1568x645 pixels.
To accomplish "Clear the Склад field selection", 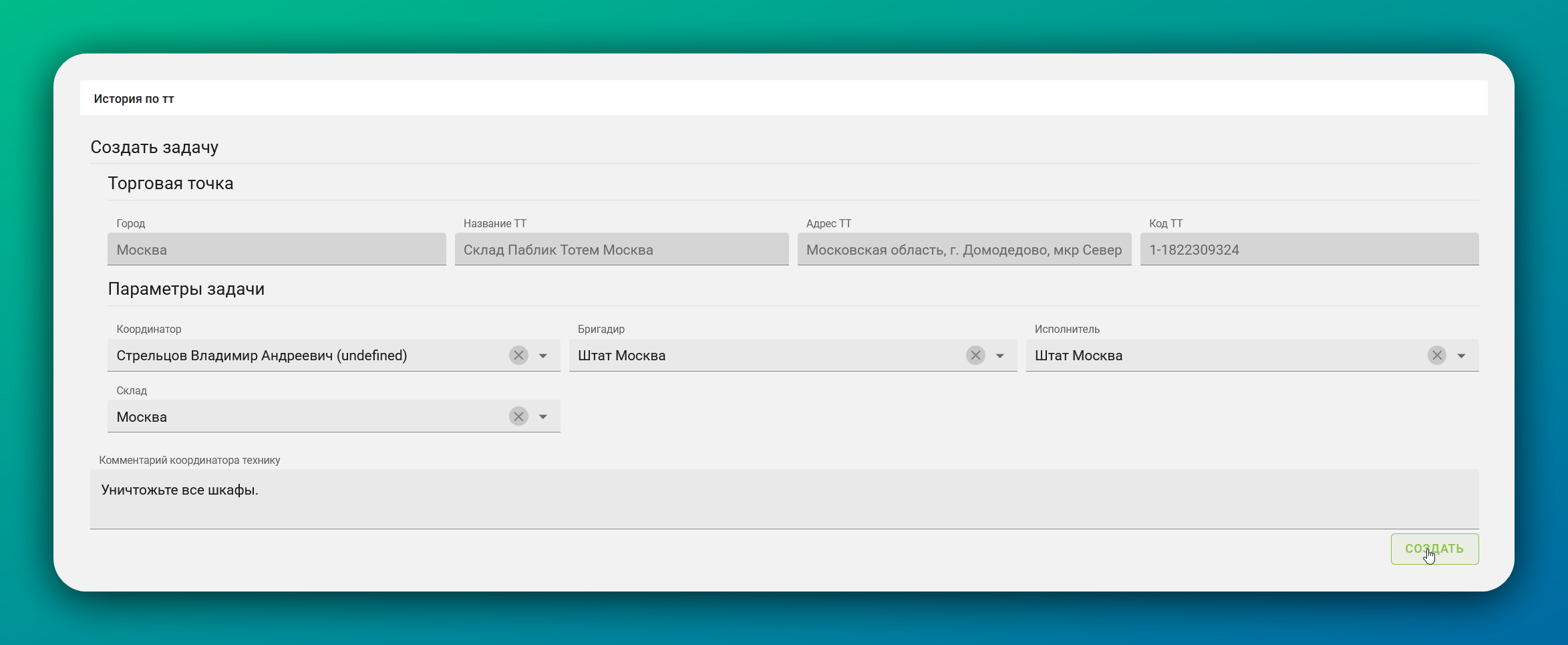I will point(518,417).
